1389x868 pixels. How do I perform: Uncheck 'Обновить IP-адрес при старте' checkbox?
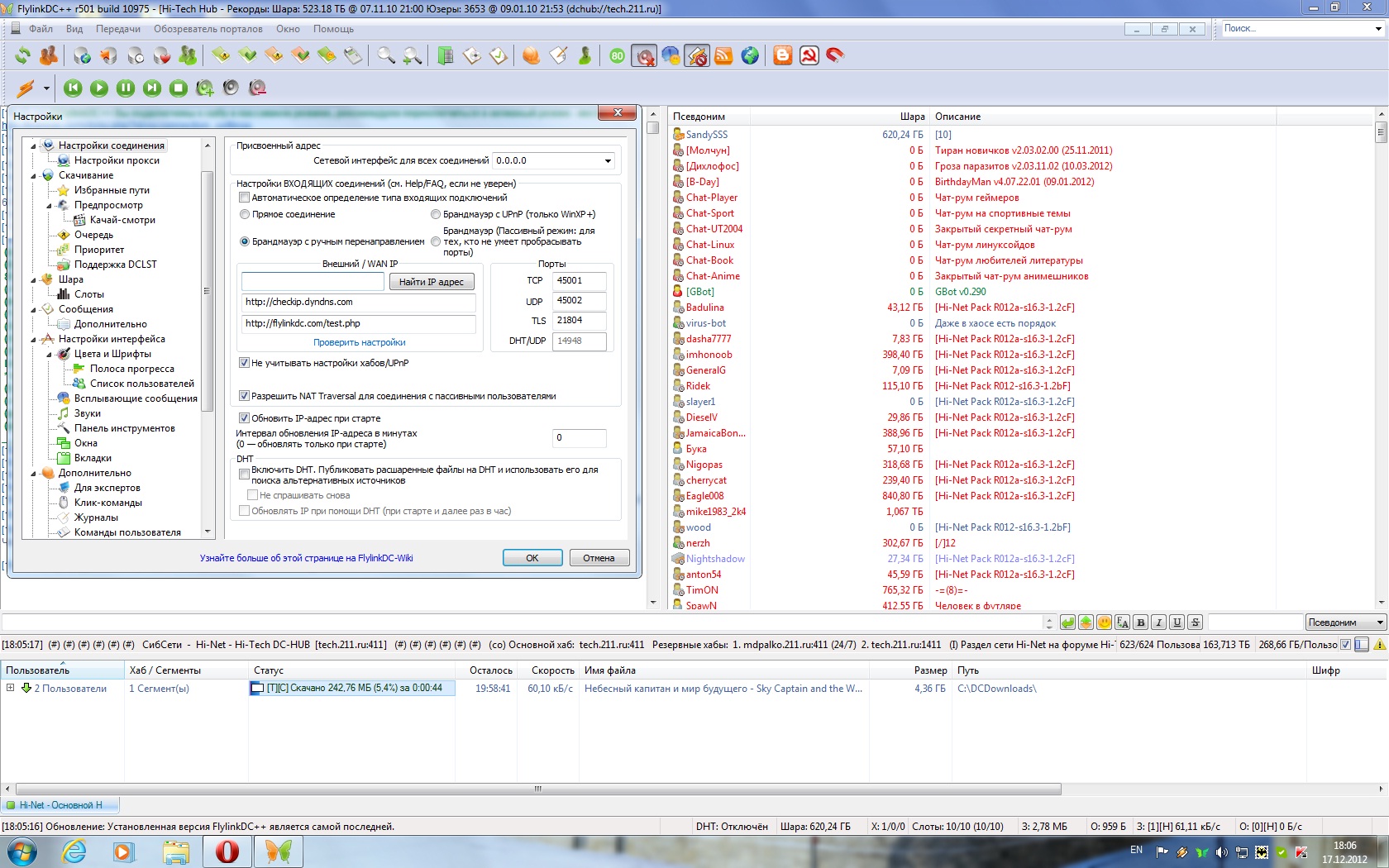click(x=244, y=418)
